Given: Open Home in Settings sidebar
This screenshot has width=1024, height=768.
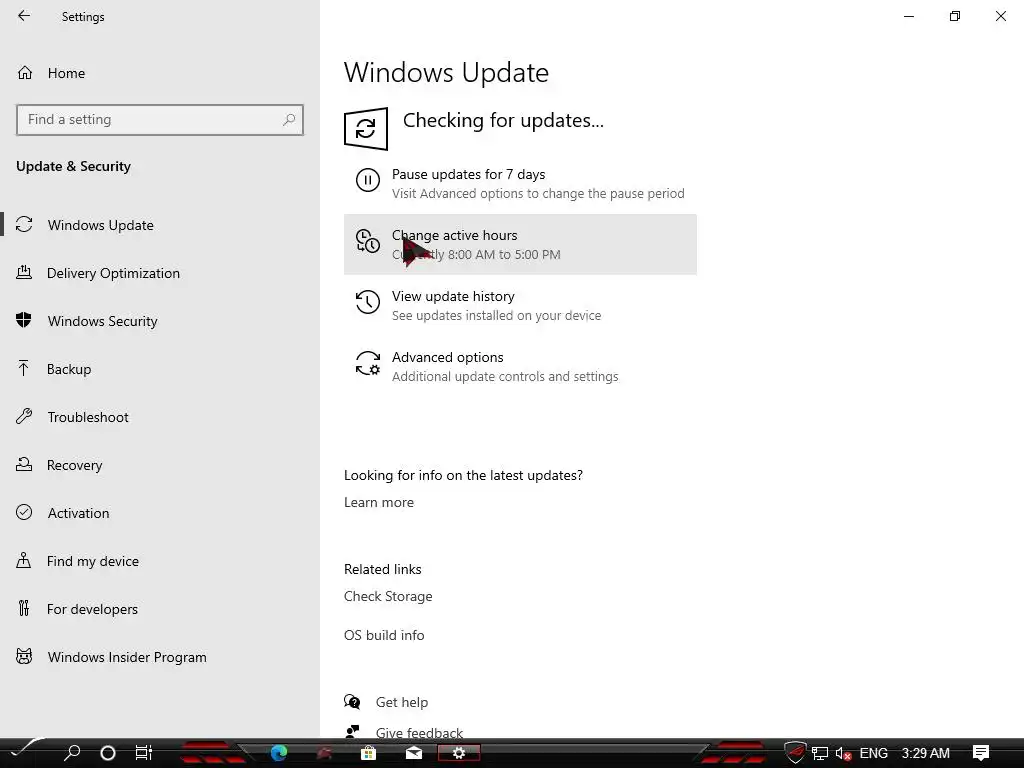Looking at the screenshot, I should (x=66, y=73).
